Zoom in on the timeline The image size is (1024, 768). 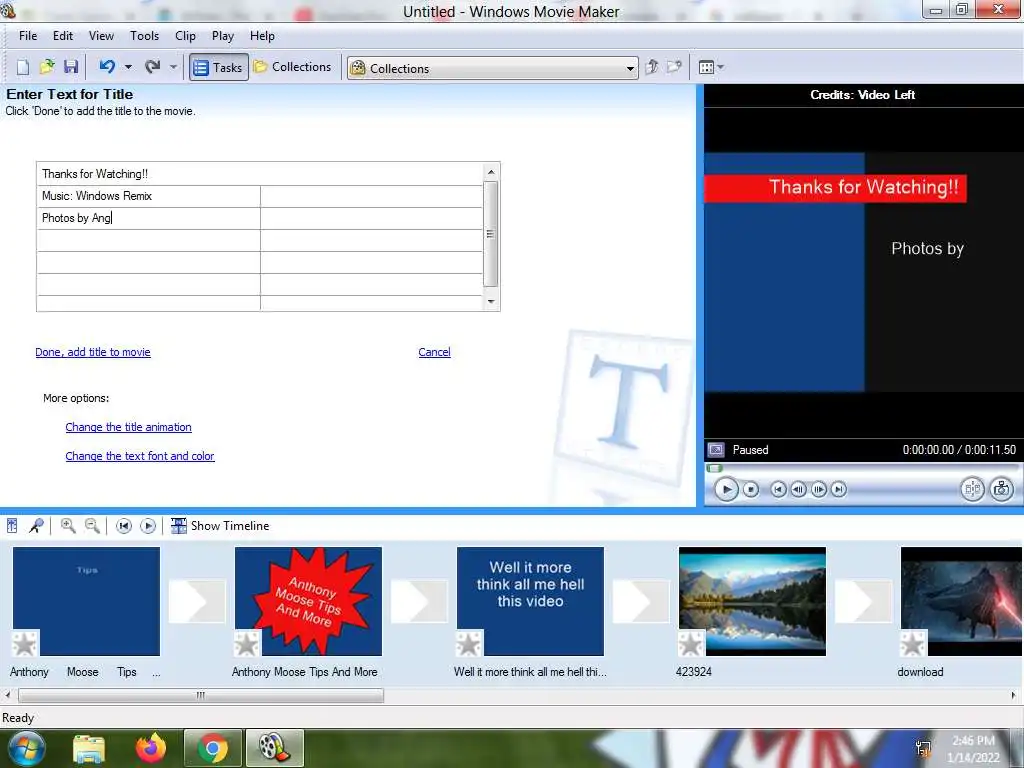pos(68,526)
